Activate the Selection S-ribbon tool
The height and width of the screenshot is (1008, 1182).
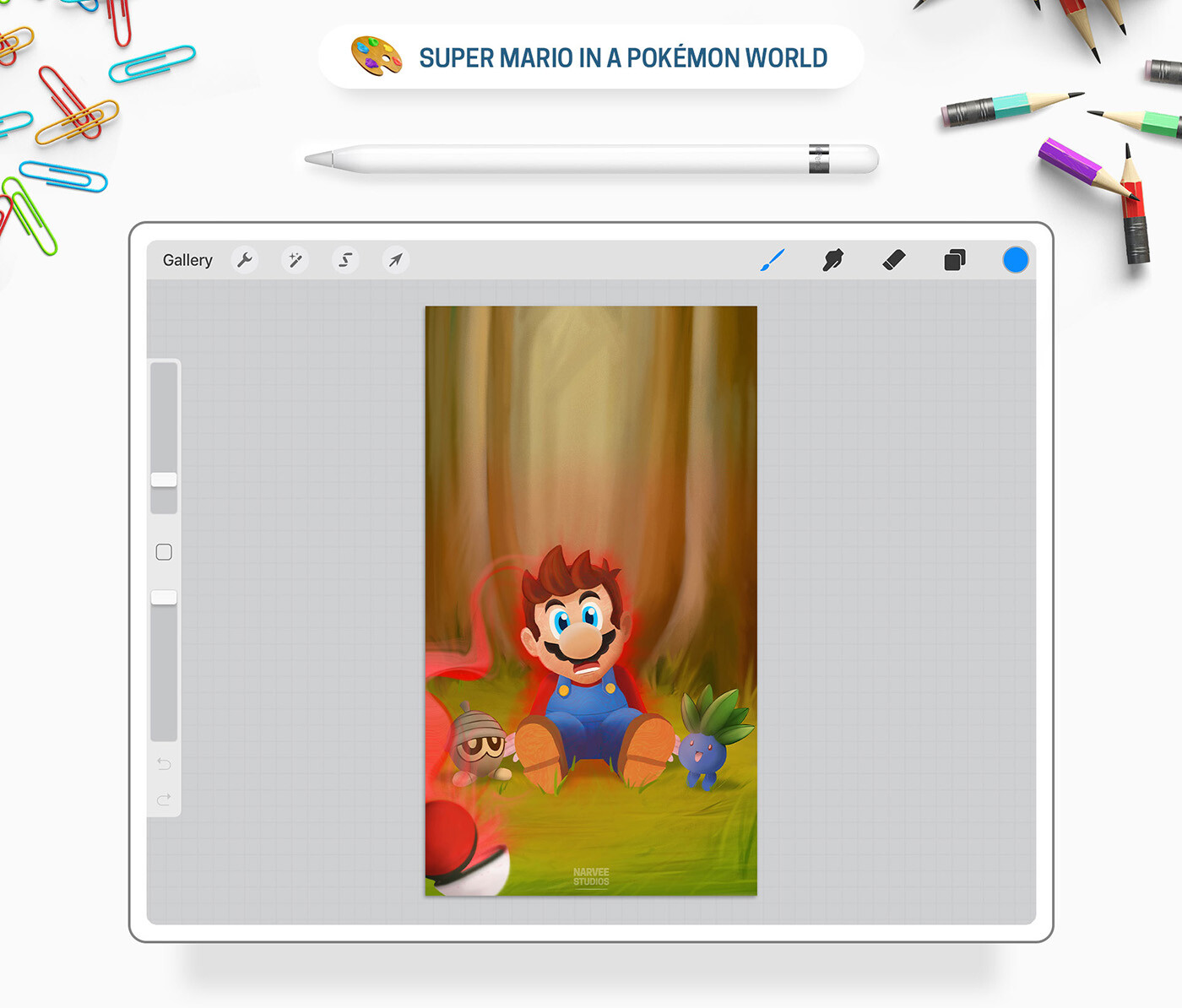click(345, 260)
